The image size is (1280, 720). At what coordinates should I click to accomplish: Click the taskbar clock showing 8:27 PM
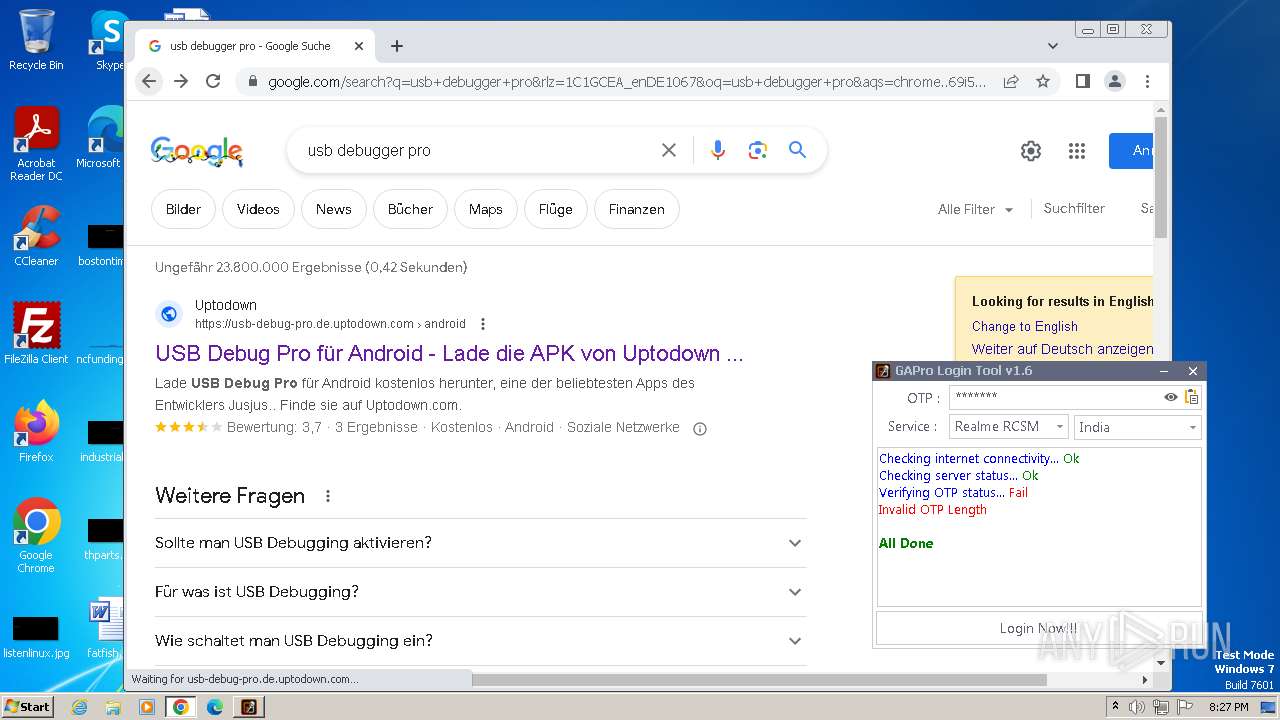1228,707
